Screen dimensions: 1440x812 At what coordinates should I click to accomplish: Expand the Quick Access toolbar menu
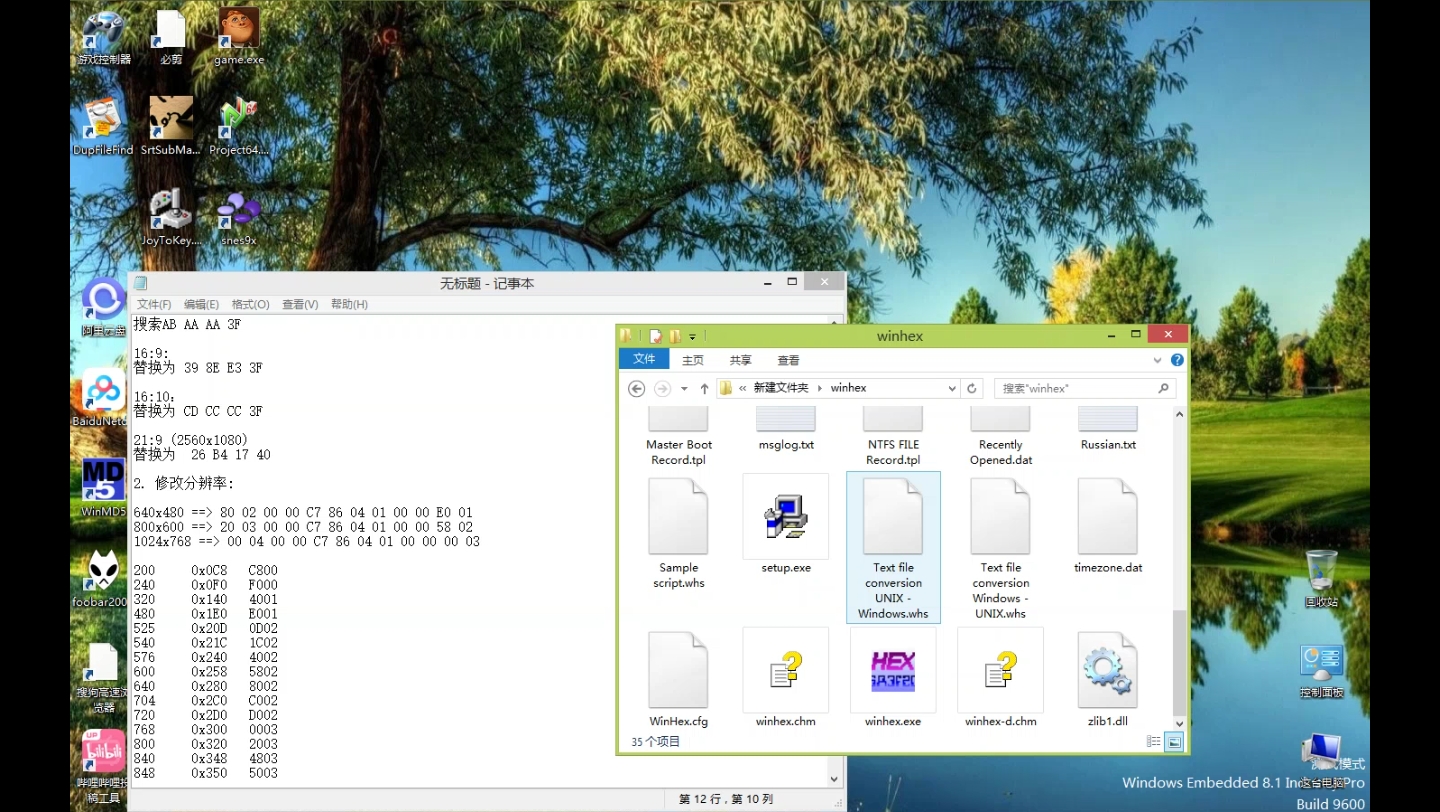(x=690, y=336)
